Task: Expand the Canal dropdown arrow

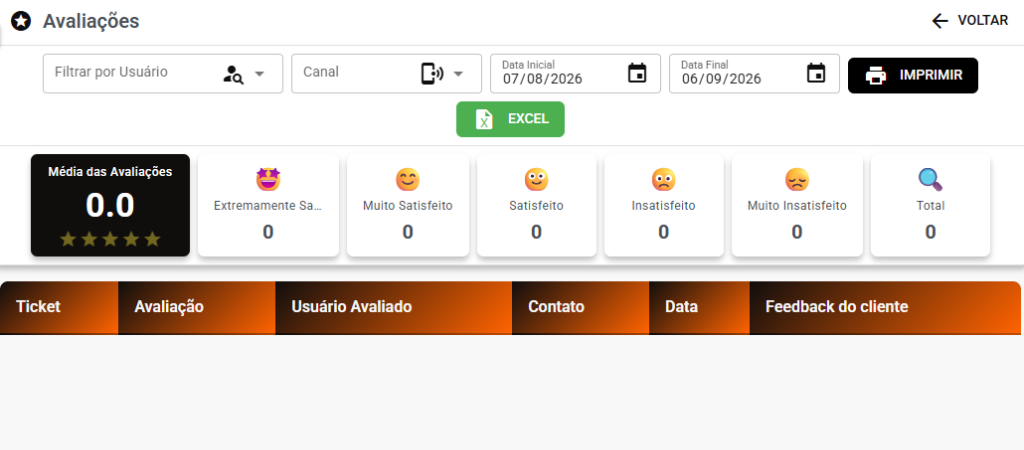Action: click(458, 74)
